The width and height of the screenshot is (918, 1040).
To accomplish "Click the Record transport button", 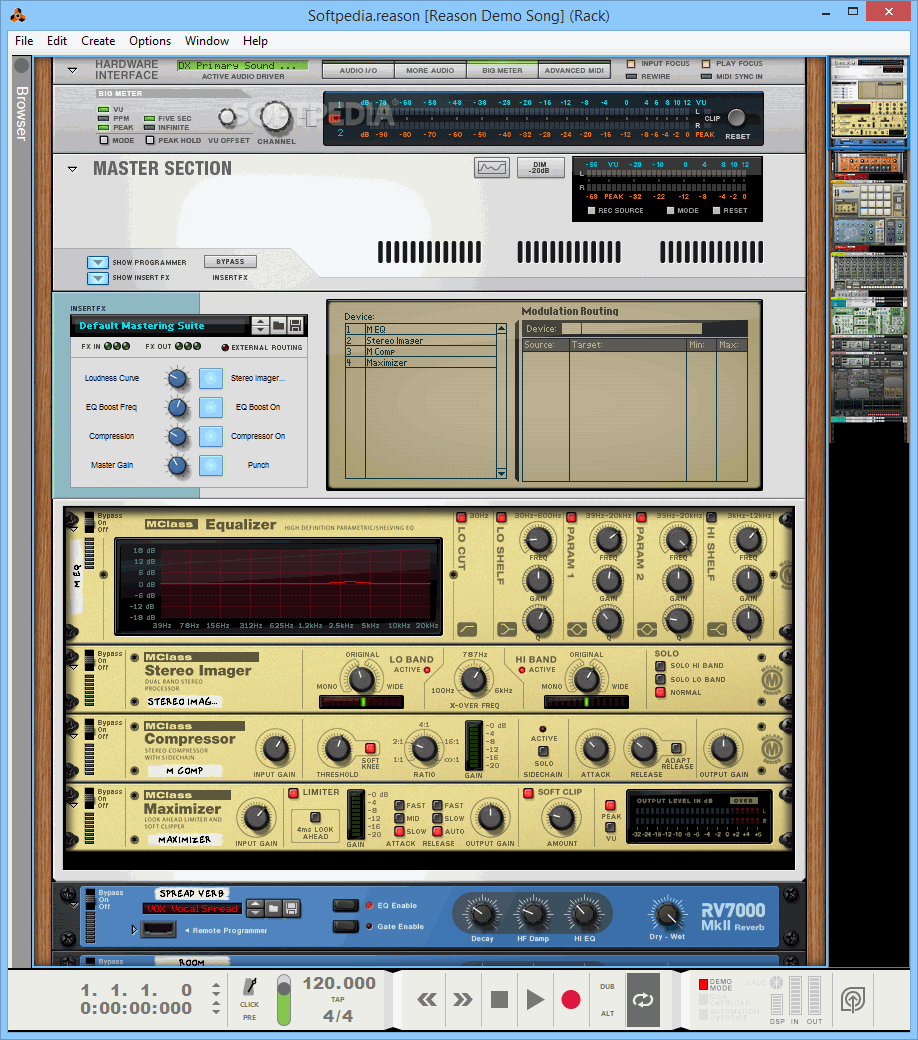I will point(570,1000).
